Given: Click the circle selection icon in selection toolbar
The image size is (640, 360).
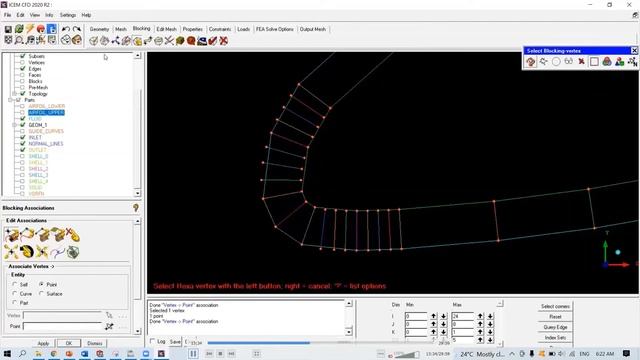Looking at the screenshot, I should [x=556, y=62].
